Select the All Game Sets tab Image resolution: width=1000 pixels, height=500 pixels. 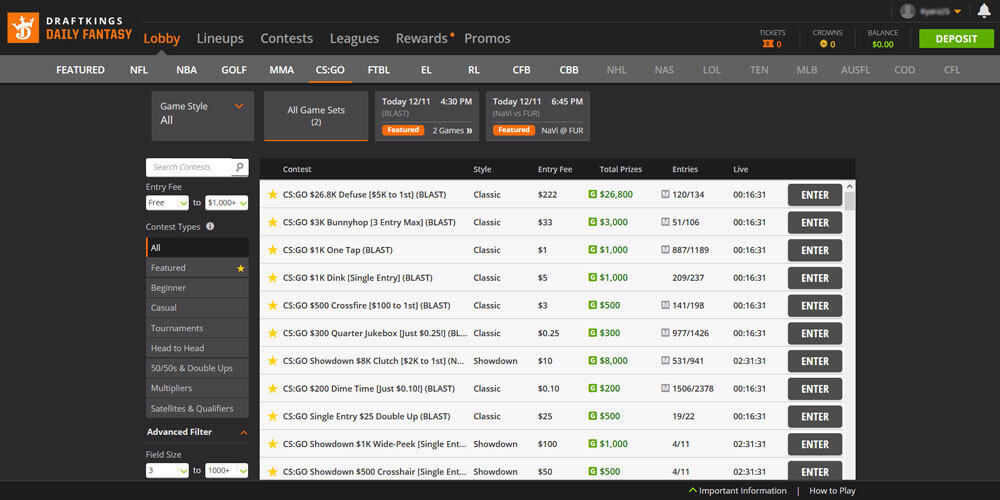316,116
